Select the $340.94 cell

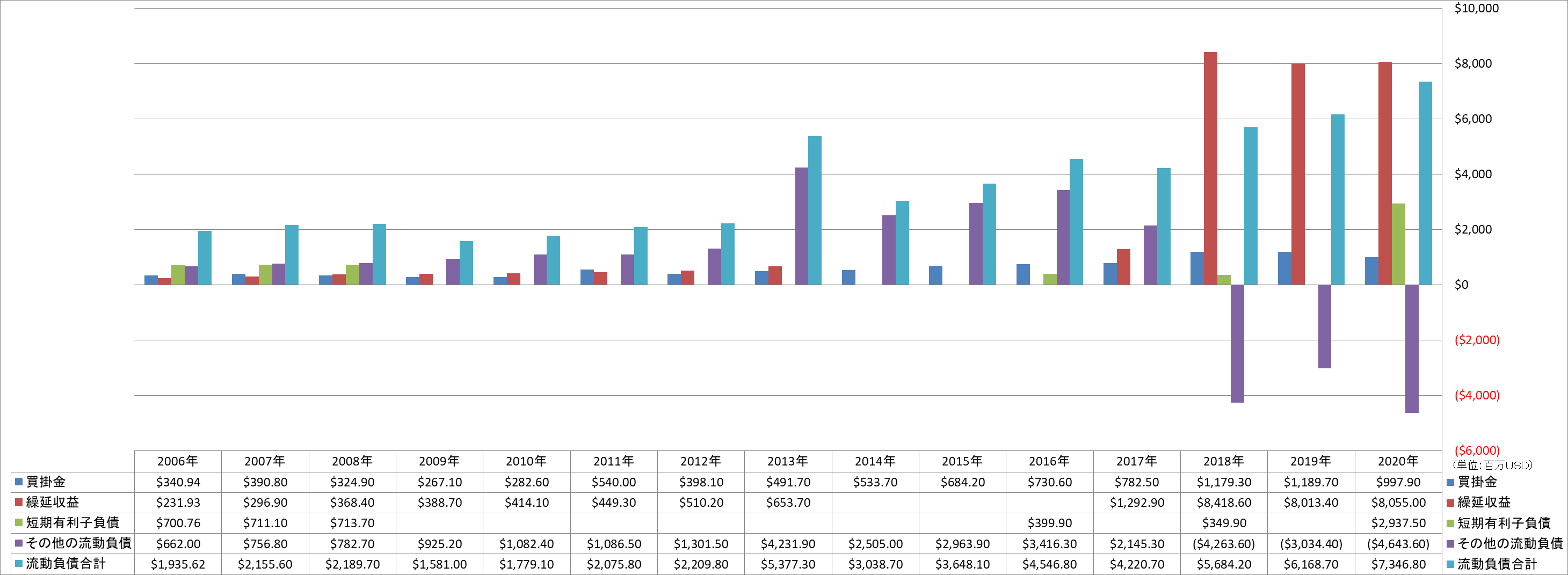pos(178,482)
